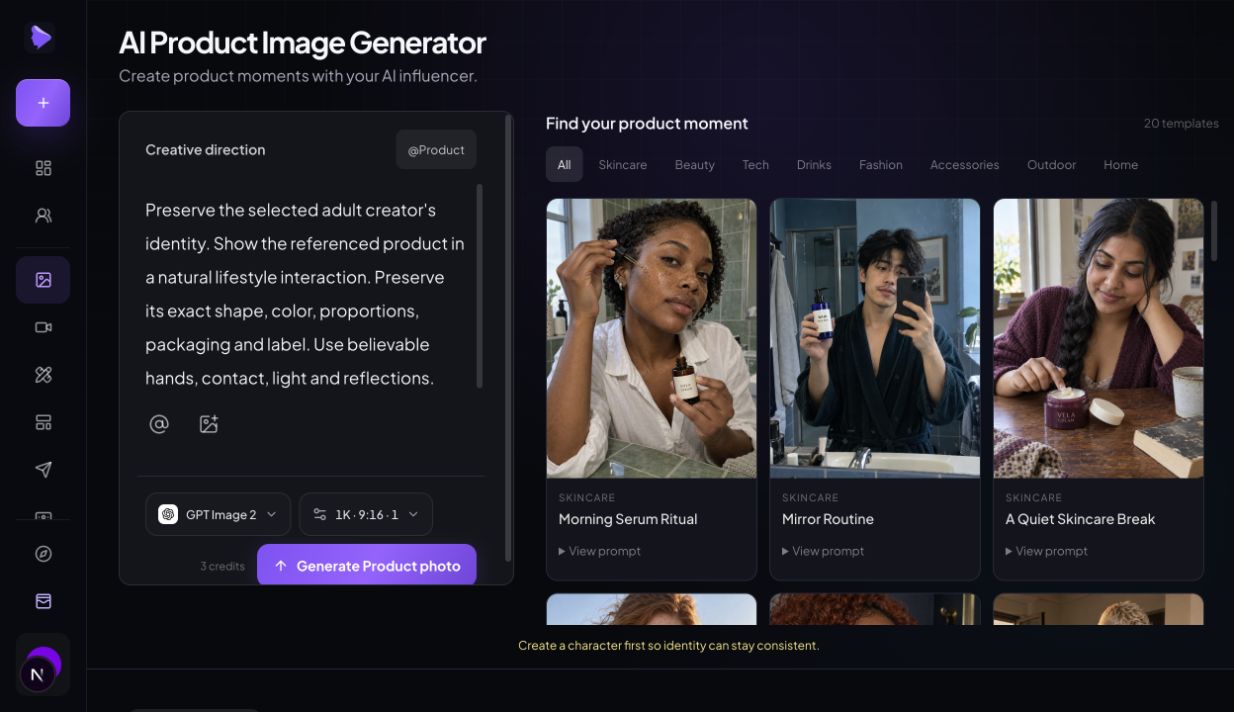Click the @ mention icon below prompt
Viewport: 1234px width, 712px height.
pyautogui.click(x=159, y=424)
